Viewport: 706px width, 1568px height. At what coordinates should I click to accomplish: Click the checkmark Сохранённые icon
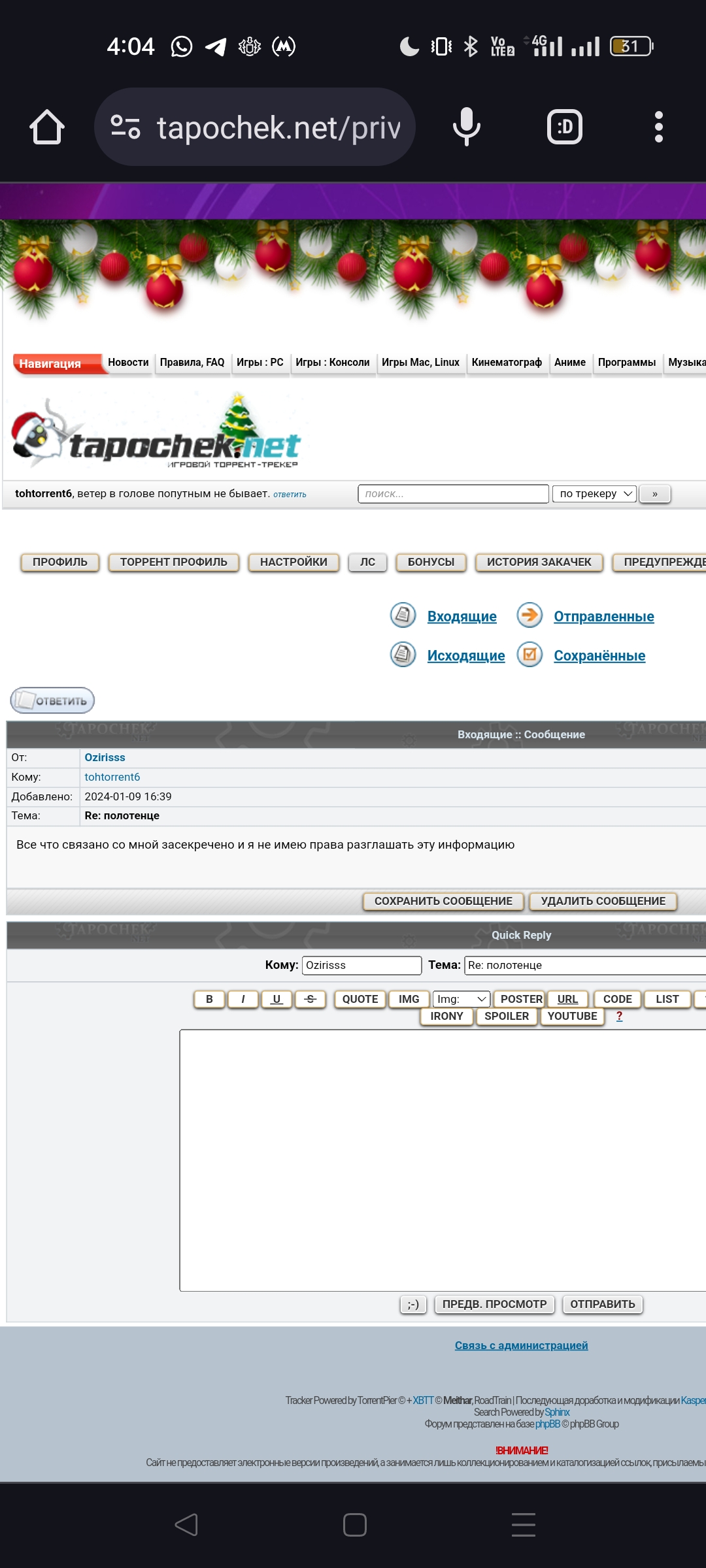529,655
